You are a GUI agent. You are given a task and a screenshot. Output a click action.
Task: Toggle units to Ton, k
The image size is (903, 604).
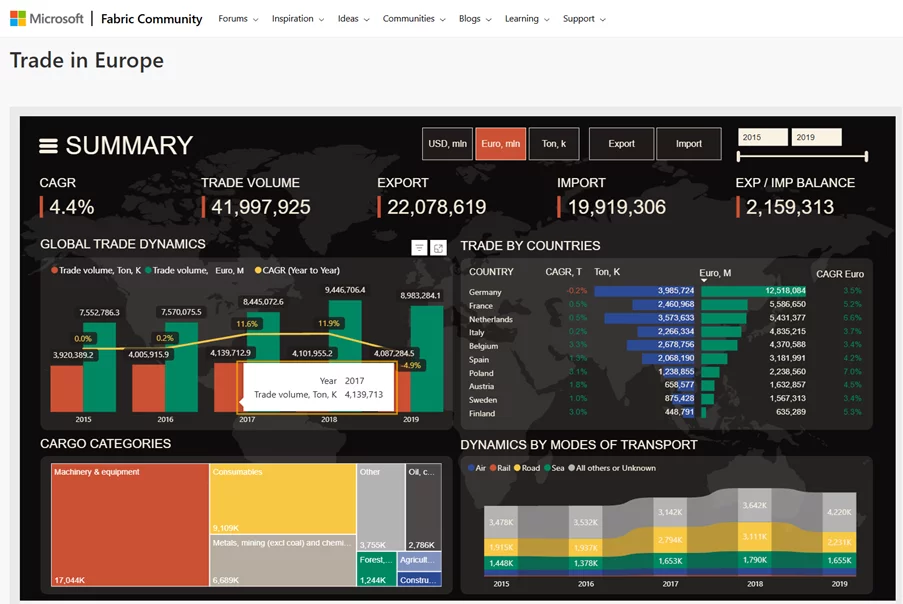(554, 144)
